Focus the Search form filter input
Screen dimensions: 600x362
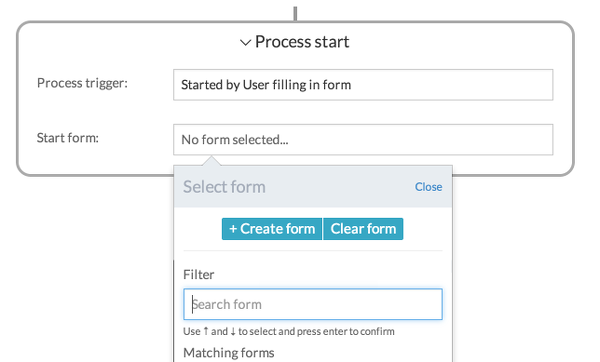coord(313,304)
